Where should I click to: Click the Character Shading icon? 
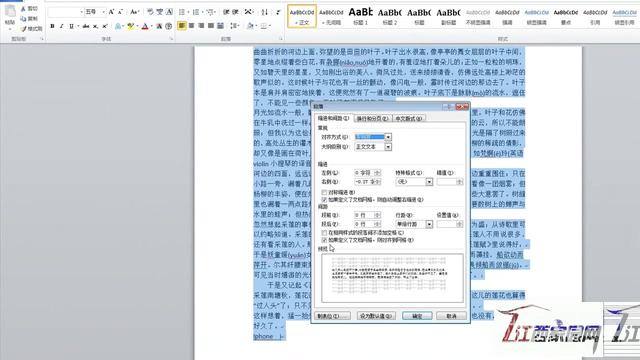[x=159, y=26]
